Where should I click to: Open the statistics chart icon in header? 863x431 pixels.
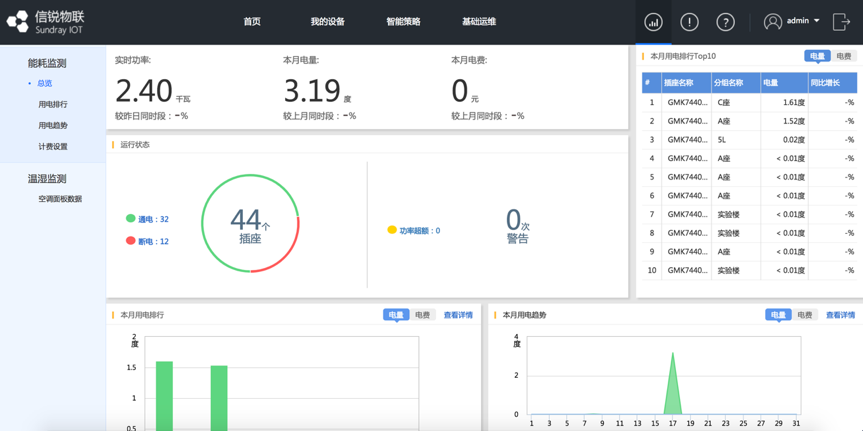pyautogui.click(x=653, y=22)
